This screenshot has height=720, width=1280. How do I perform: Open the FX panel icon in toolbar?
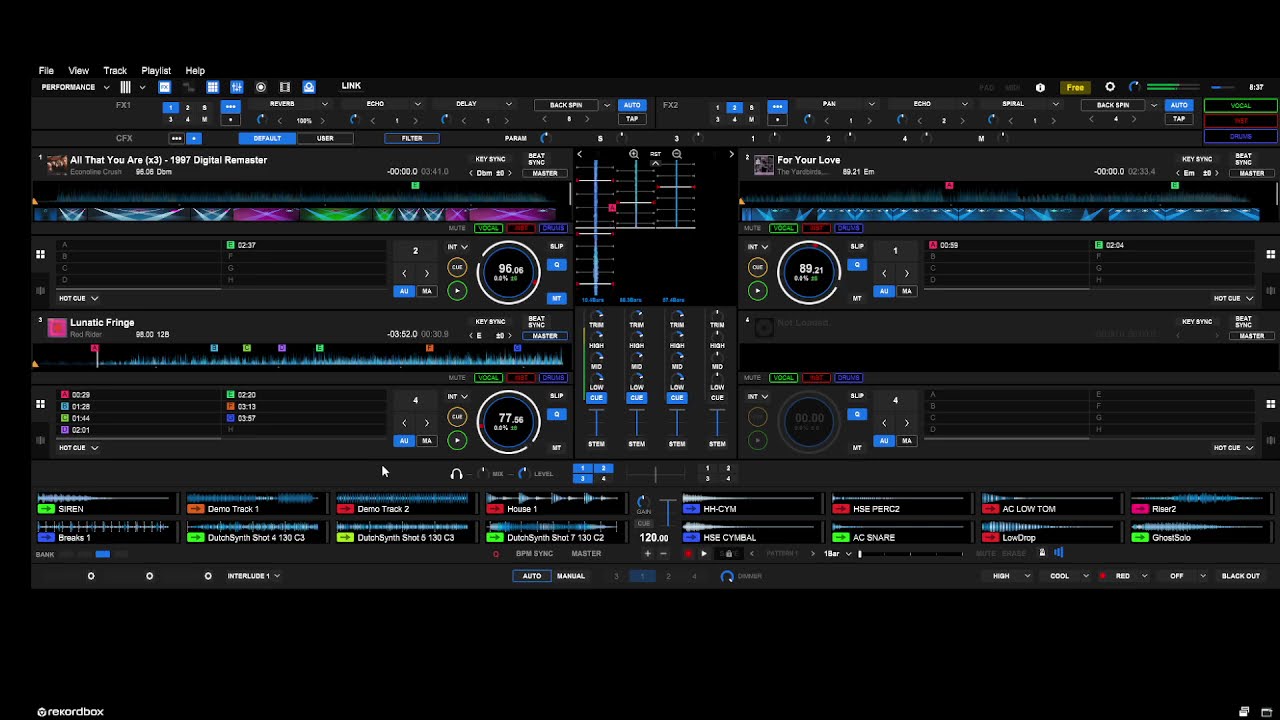pos(165,87)
